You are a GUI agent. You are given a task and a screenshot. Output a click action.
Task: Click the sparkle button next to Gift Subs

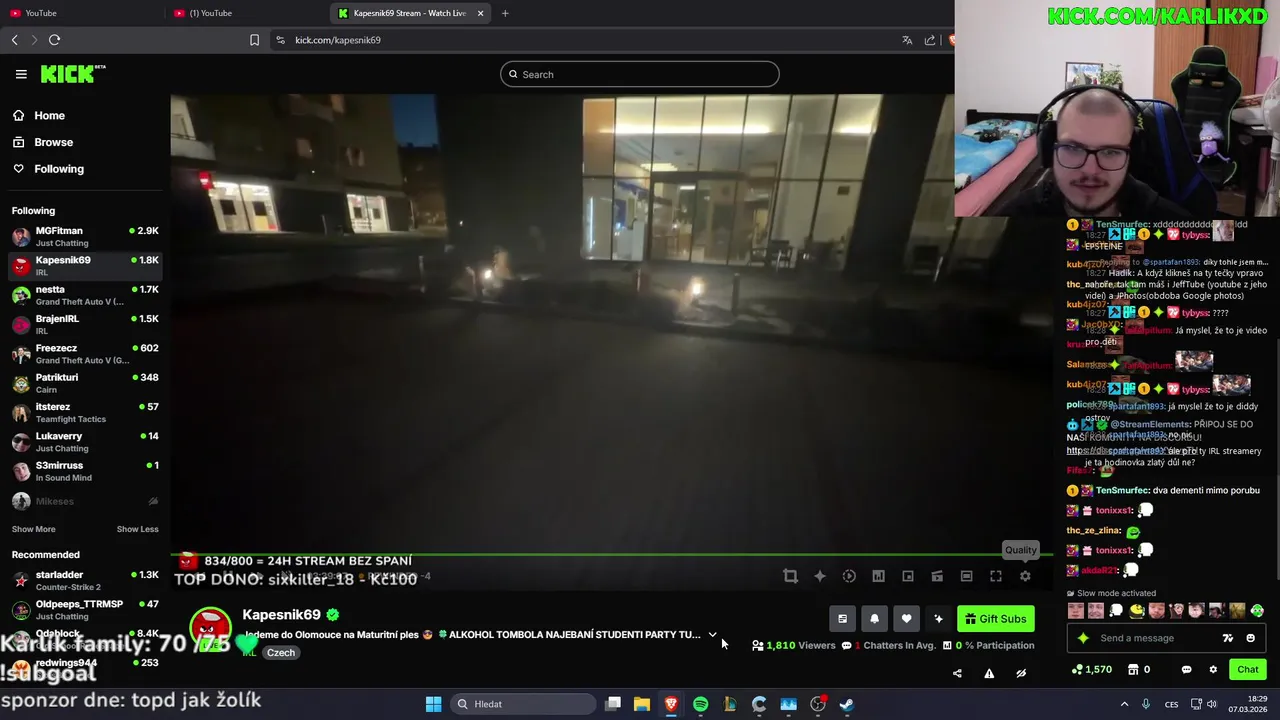[x=938, y=619]
